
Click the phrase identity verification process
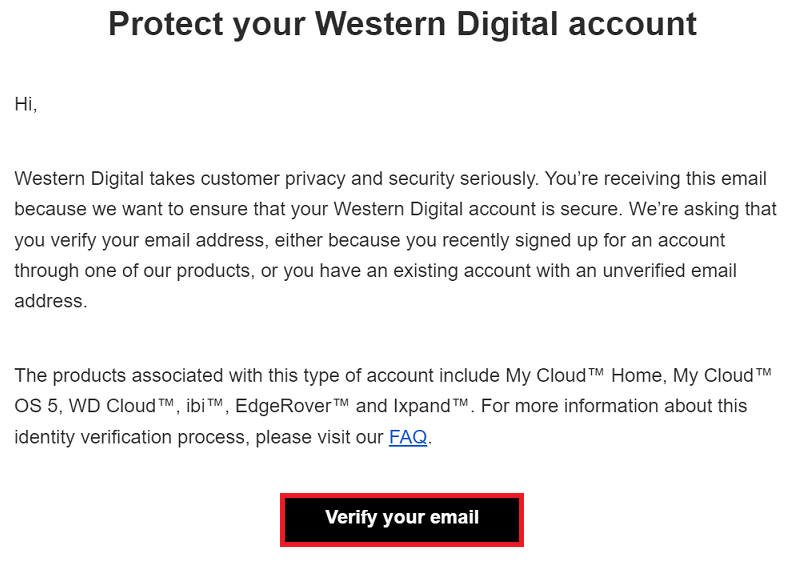point(130,437)
